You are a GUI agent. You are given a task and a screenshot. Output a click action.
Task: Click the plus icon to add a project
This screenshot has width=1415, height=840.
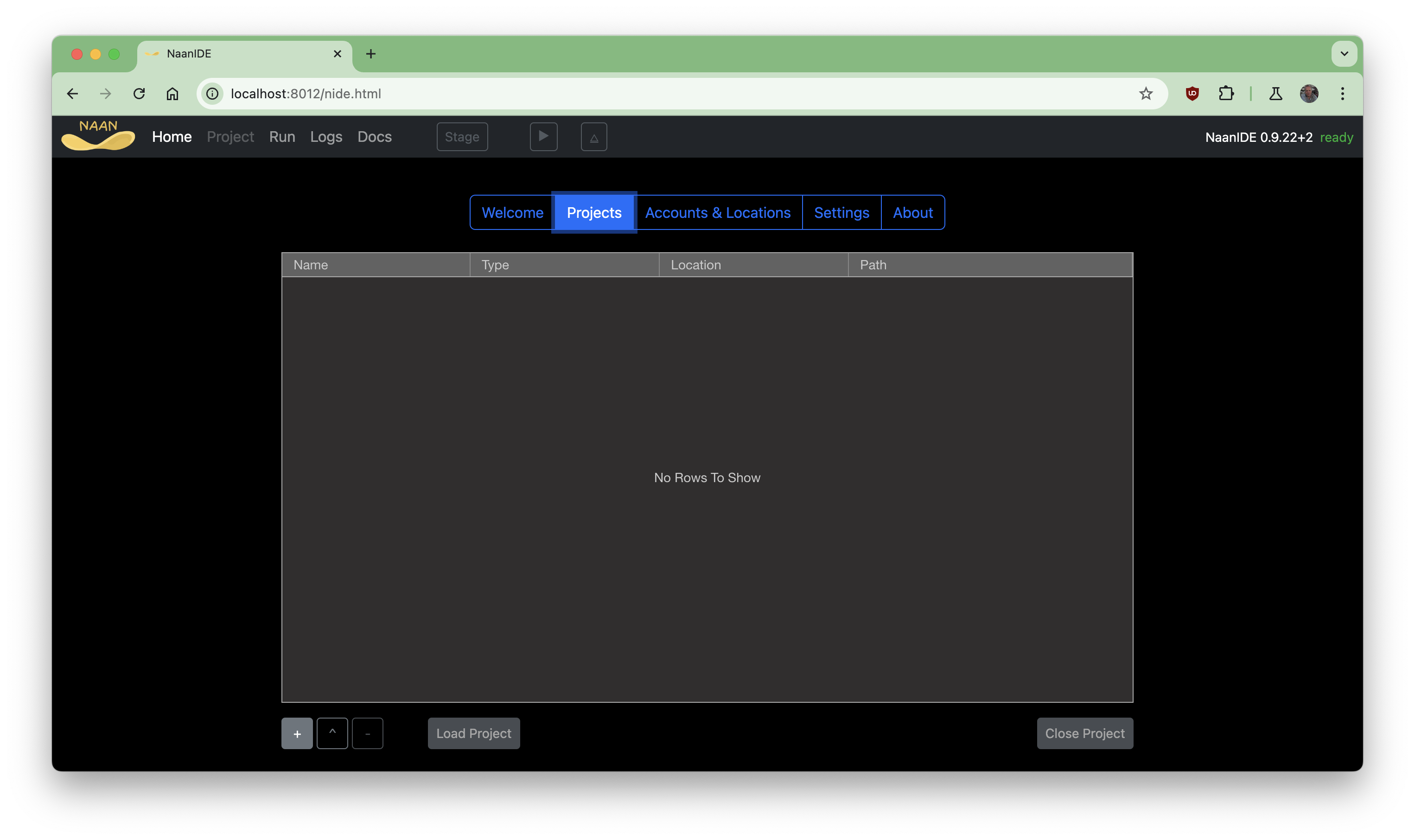[x=297, y=733]
